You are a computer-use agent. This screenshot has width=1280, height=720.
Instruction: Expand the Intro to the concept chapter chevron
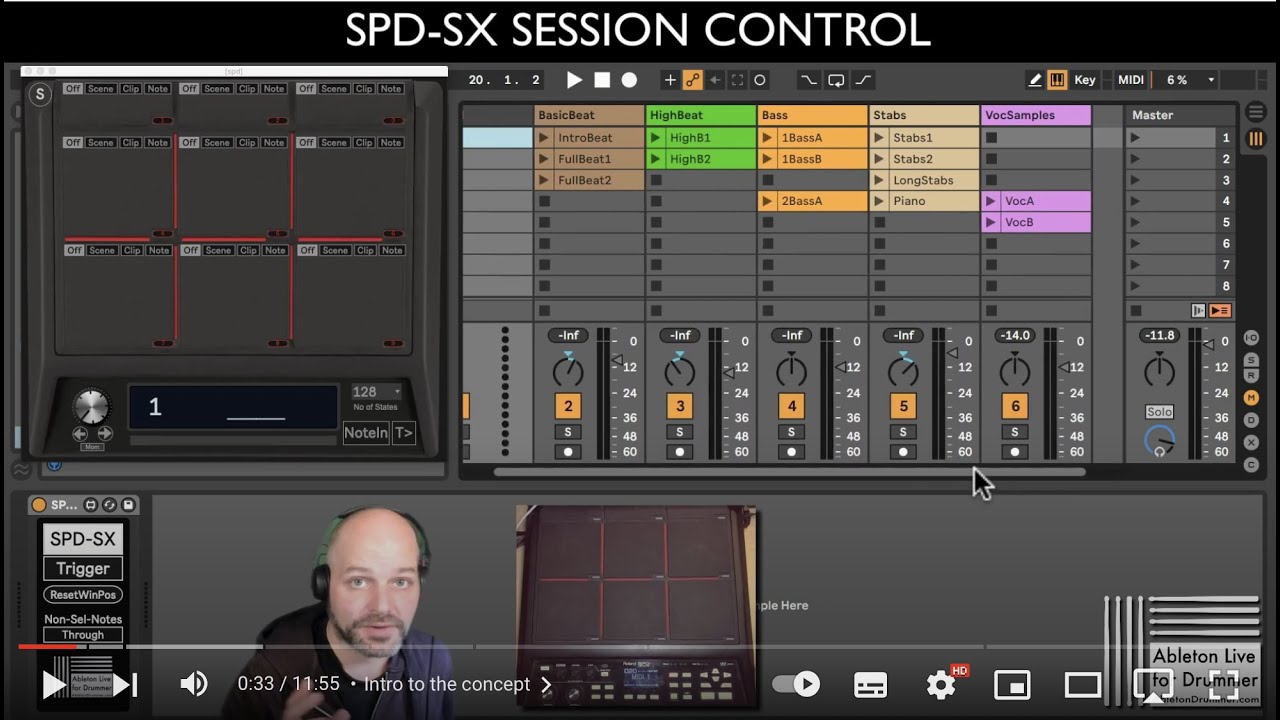click(546, 685)
